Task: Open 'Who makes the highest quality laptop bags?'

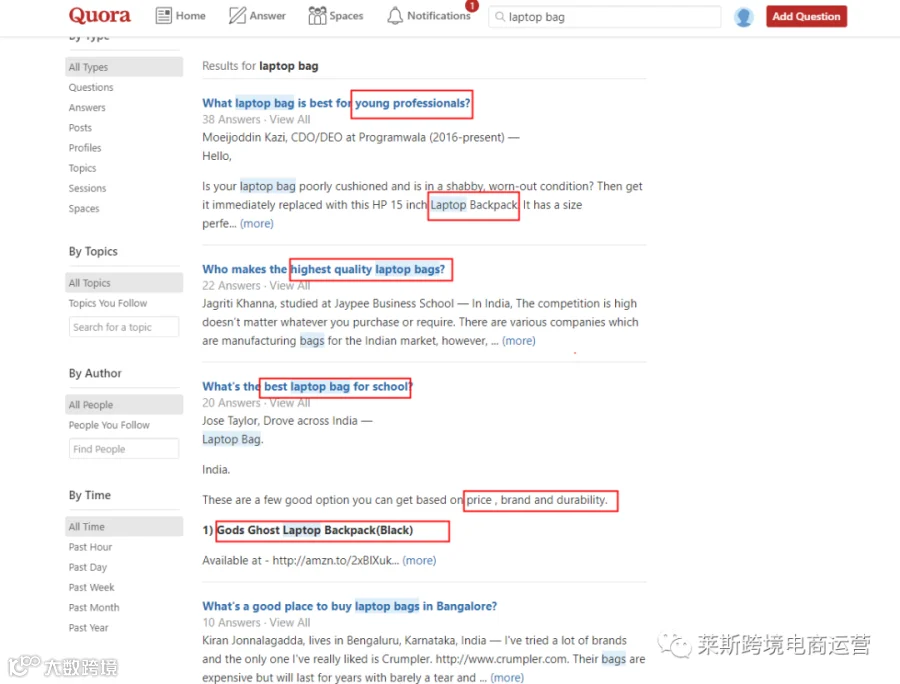Action: tap(323, 269)
